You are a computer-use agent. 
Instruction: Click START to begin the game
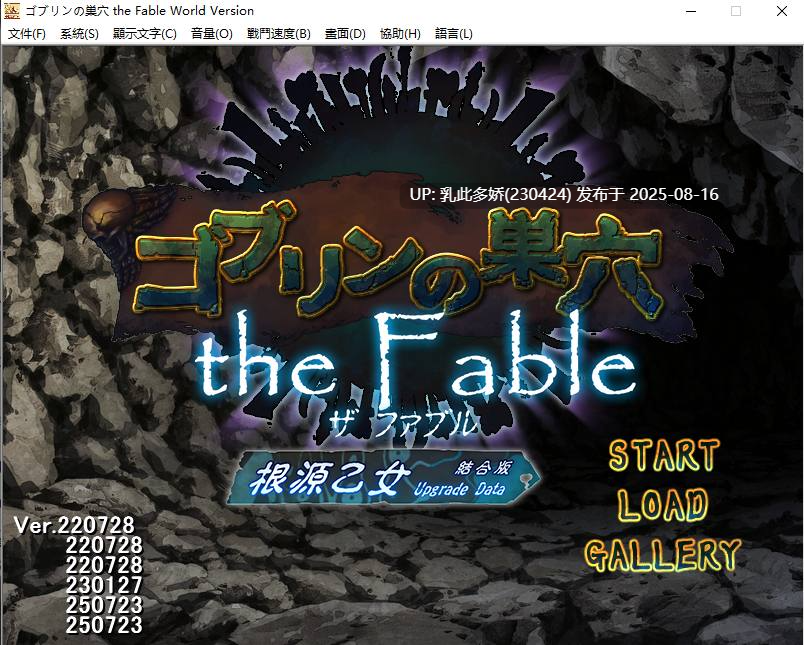[664, 455]
